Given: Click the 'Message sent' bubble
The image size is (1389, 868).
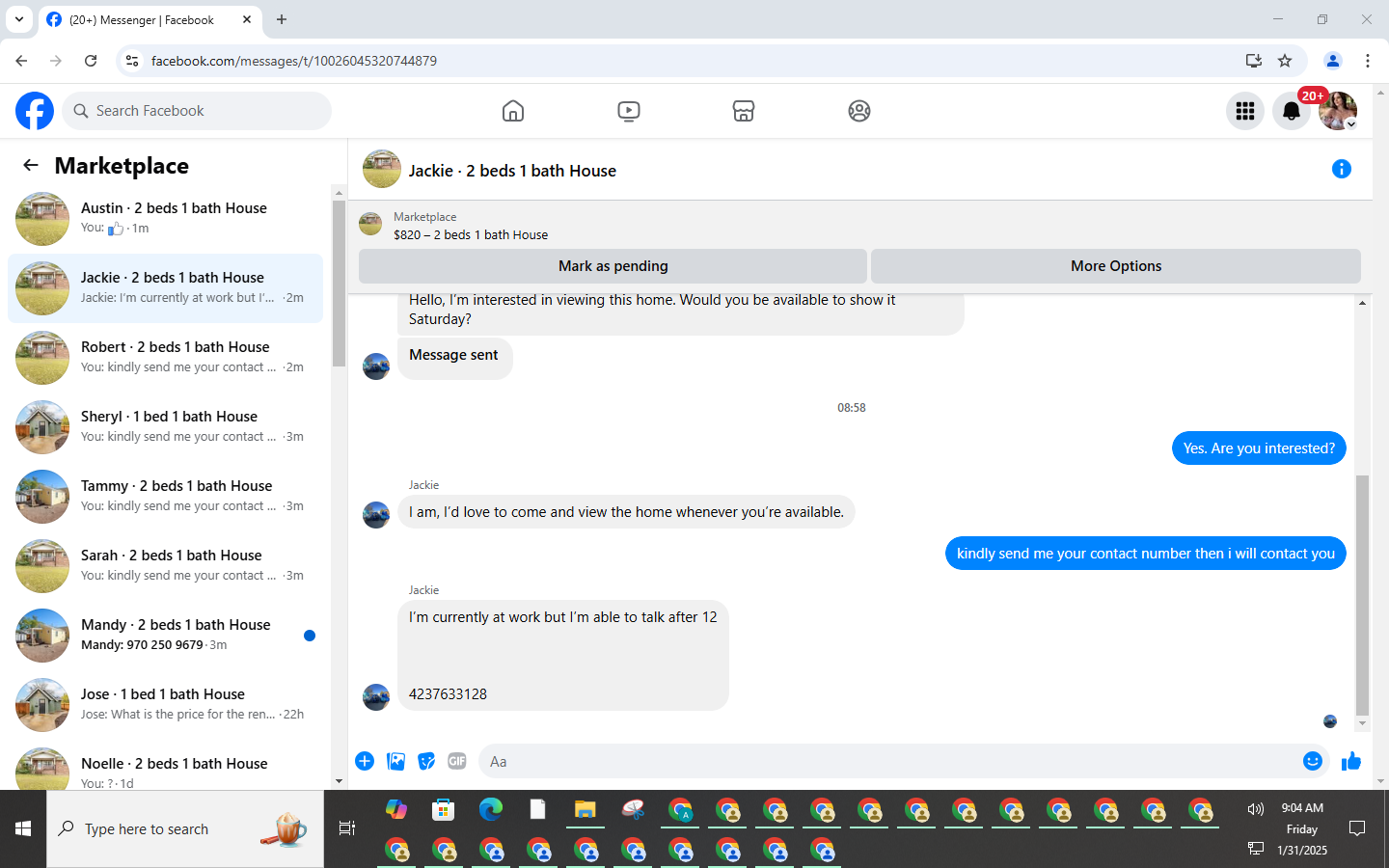Looking at the screenshot, I should coord(454,358).
